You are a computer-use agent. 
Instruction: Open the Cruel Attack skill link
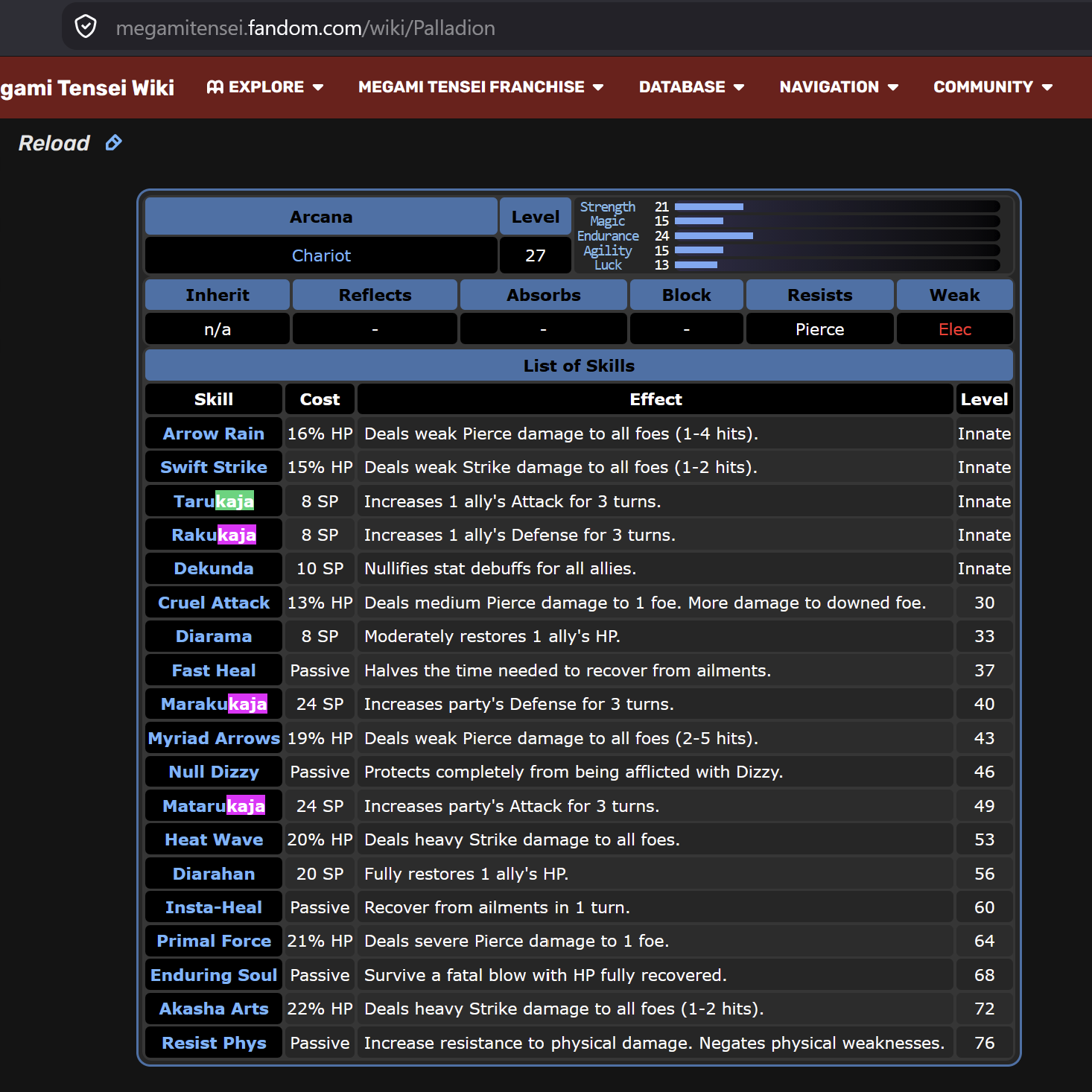(x=214, y=603)
